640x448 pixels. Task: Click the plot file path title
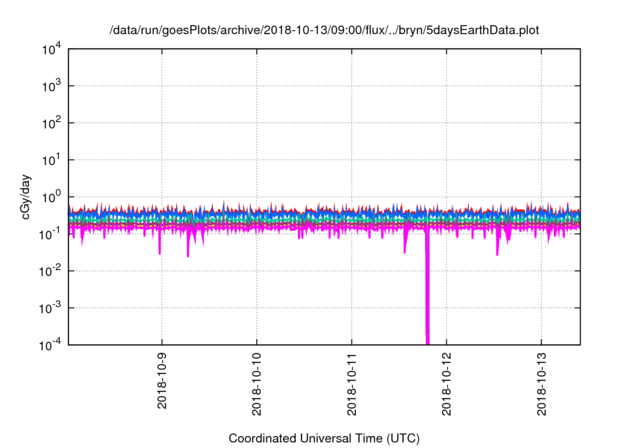324,31
